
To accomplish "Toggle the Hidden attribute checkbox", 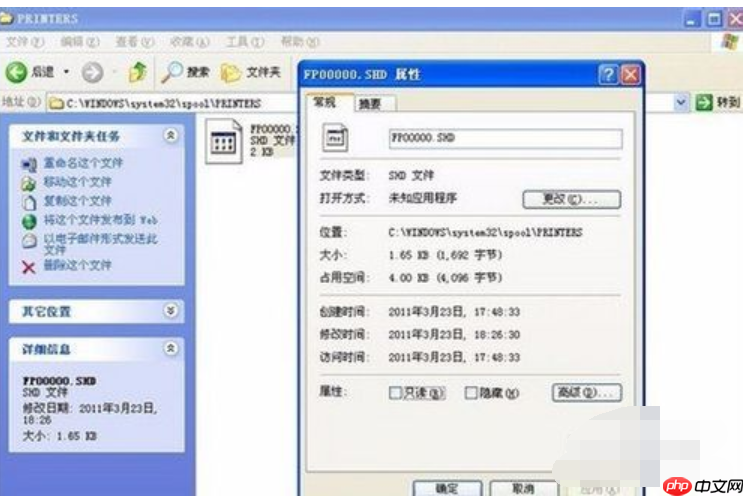I will coord(471,393).
